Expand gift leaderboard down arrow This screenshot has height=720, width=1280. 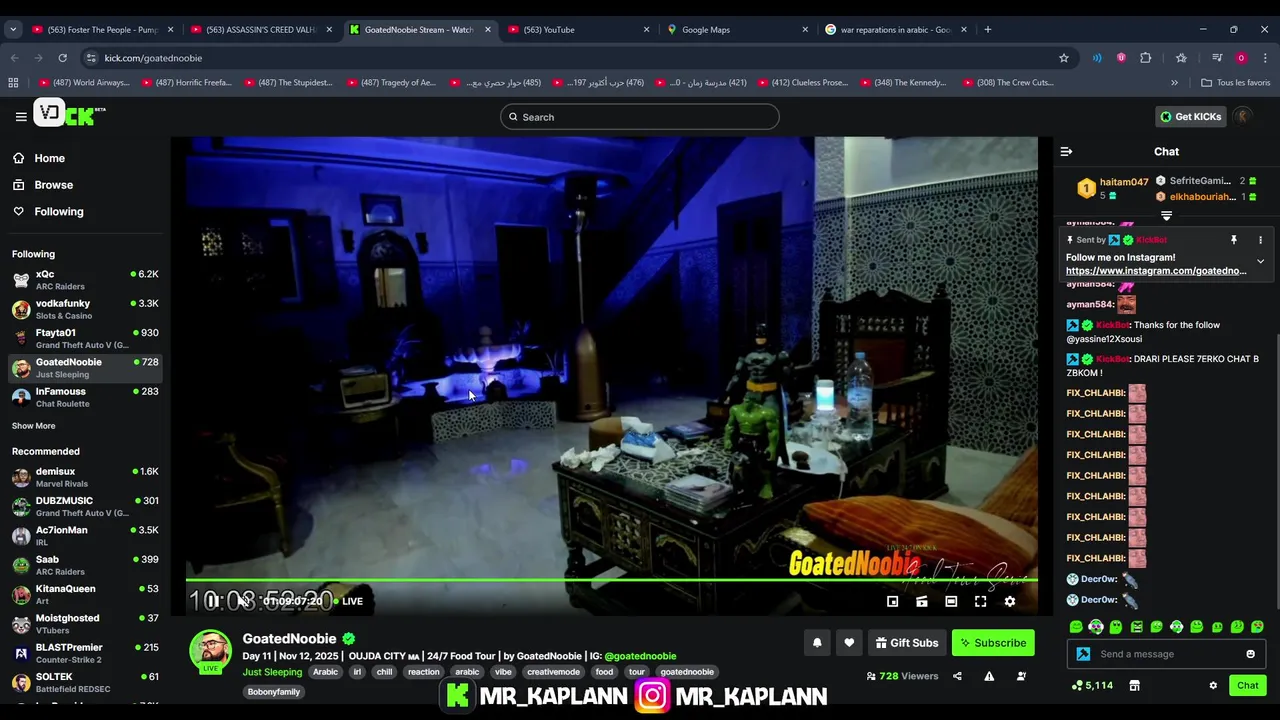coord(1166,216)
